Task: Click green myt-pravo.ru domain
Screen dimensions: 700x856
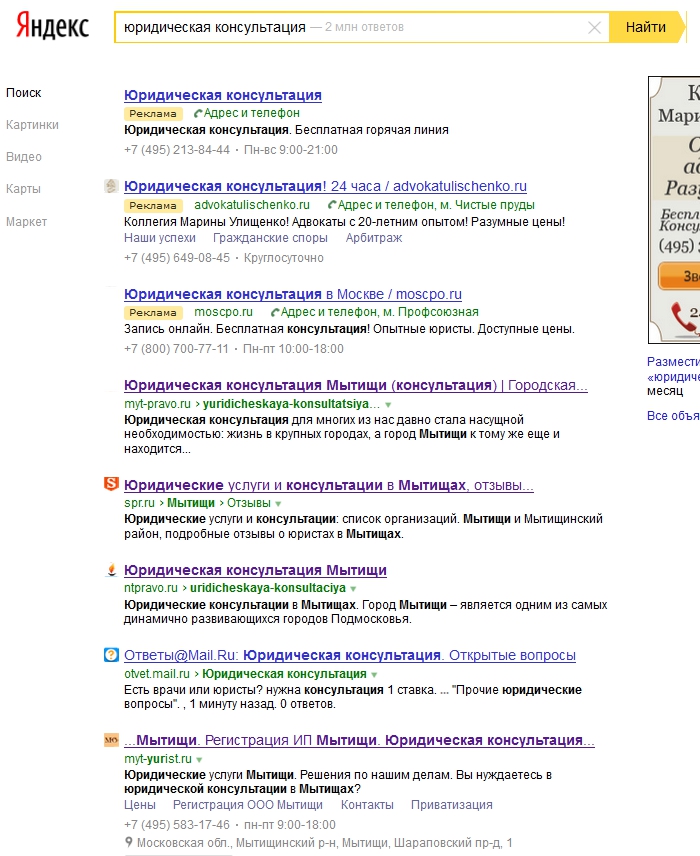Action: point(157,404)
